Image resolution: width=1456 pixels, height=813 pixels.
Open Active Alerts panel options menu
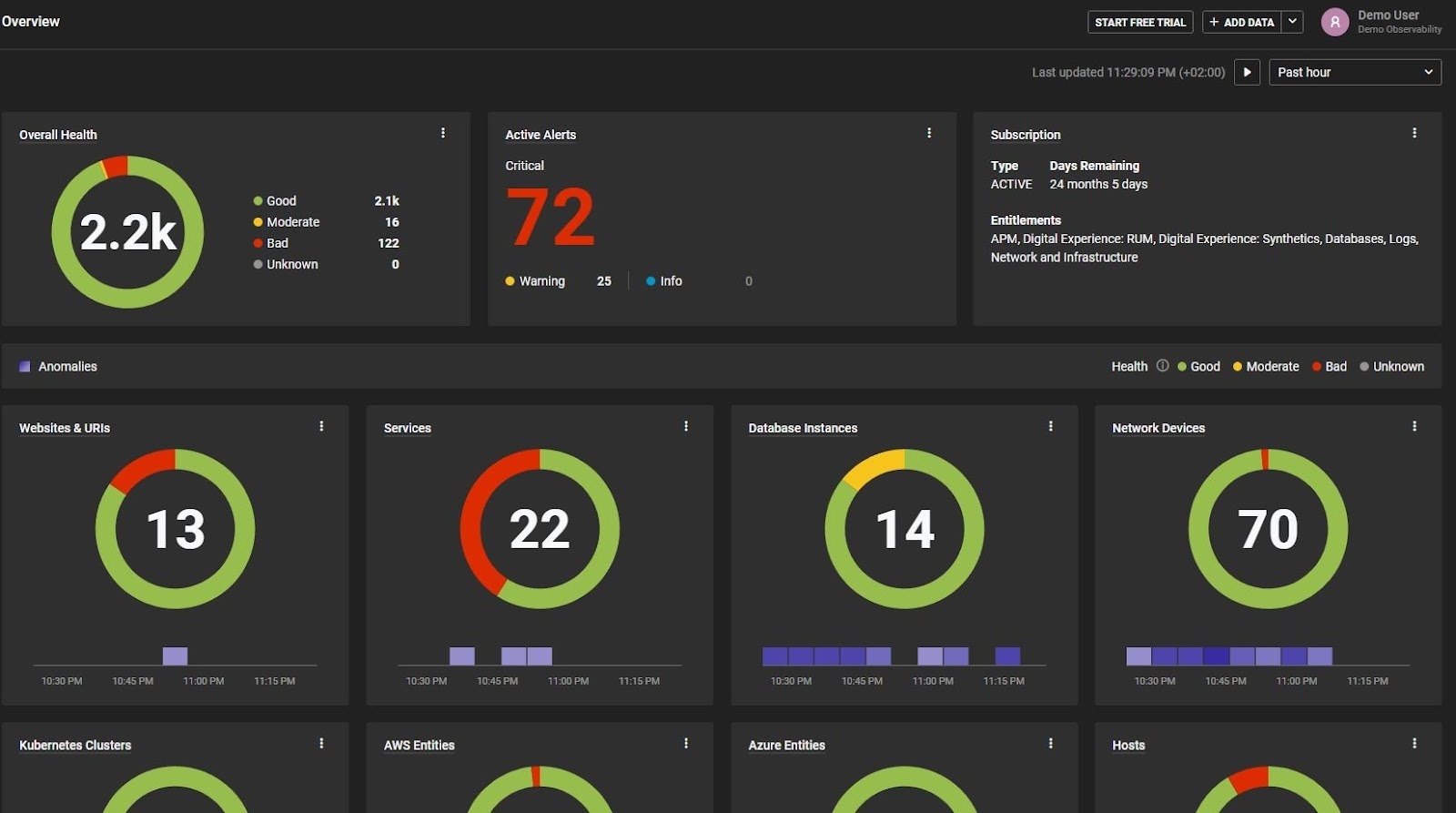tap(929, 133)
